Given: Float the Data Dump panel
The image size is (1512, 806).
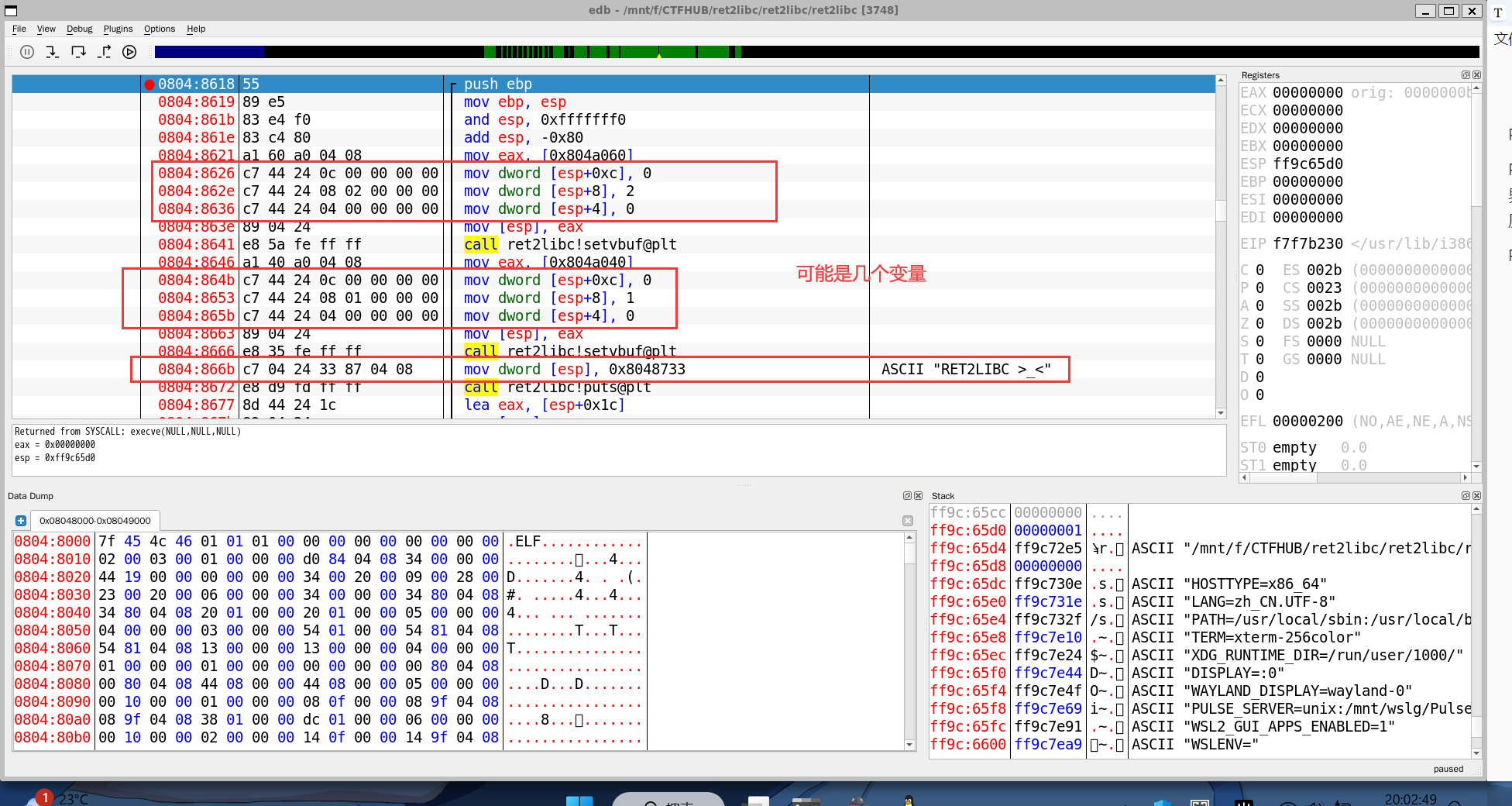Looking at the screenshot, I should pyautogui.click(x=907, y=495).
